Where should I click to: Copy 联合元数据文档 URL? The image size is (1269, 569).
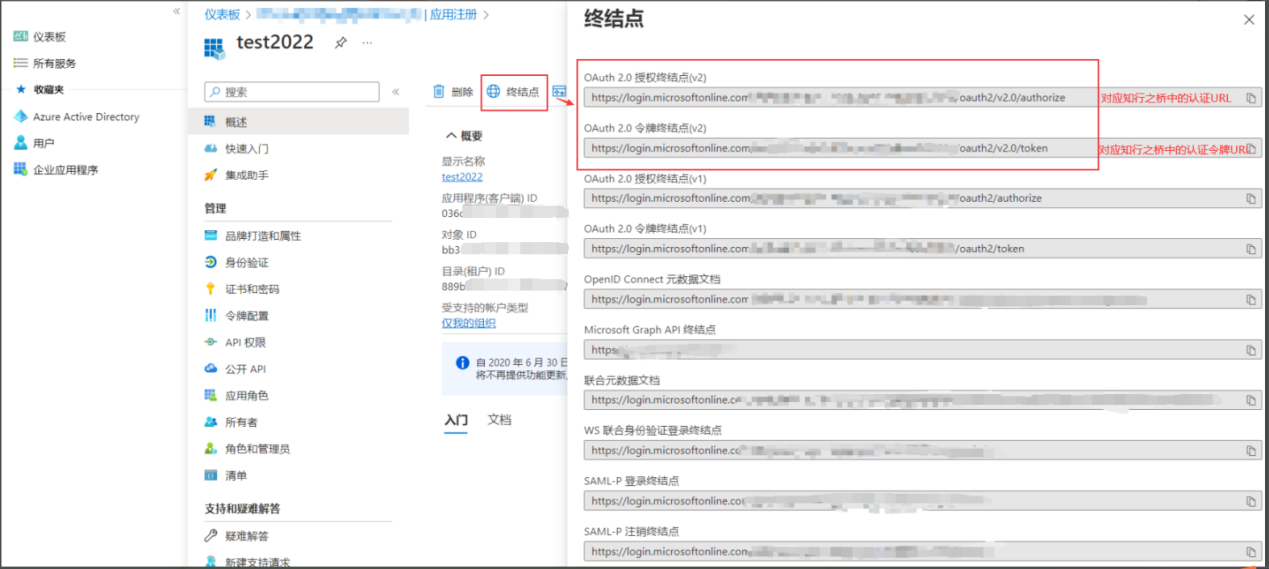pyautogui.click(x=1251, y=400)
